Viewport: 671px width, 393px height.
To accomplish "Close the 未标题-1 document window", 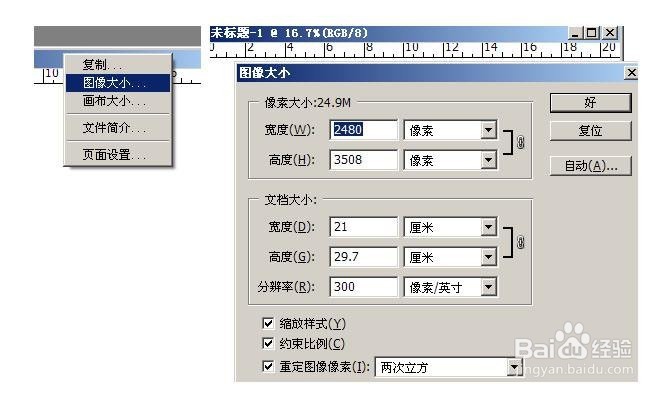I will pyautogui.click(x=610, y=33).
